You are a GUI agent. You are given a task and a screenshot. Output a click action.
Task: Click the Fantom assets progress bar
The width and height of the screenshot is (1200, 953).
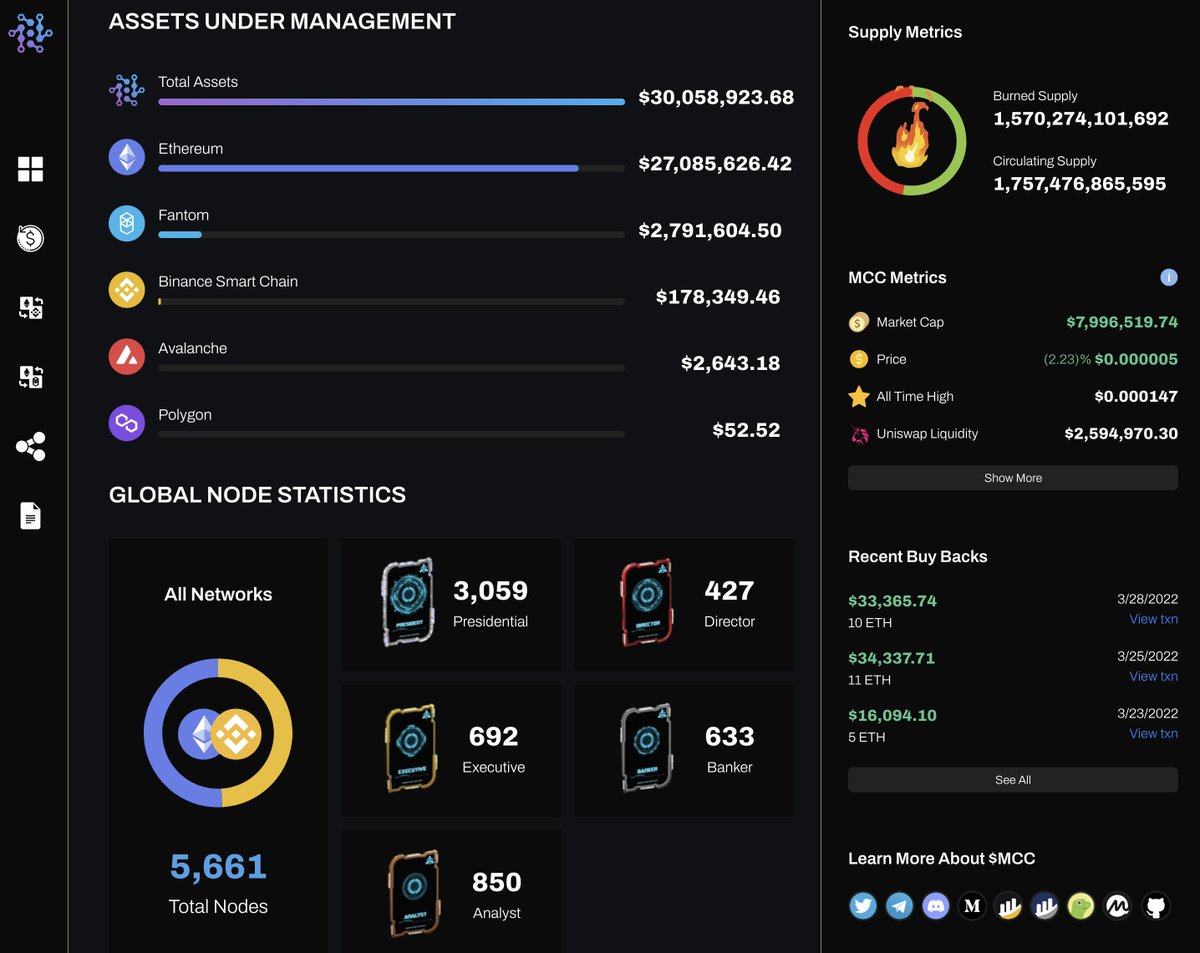tap(391, 234)
